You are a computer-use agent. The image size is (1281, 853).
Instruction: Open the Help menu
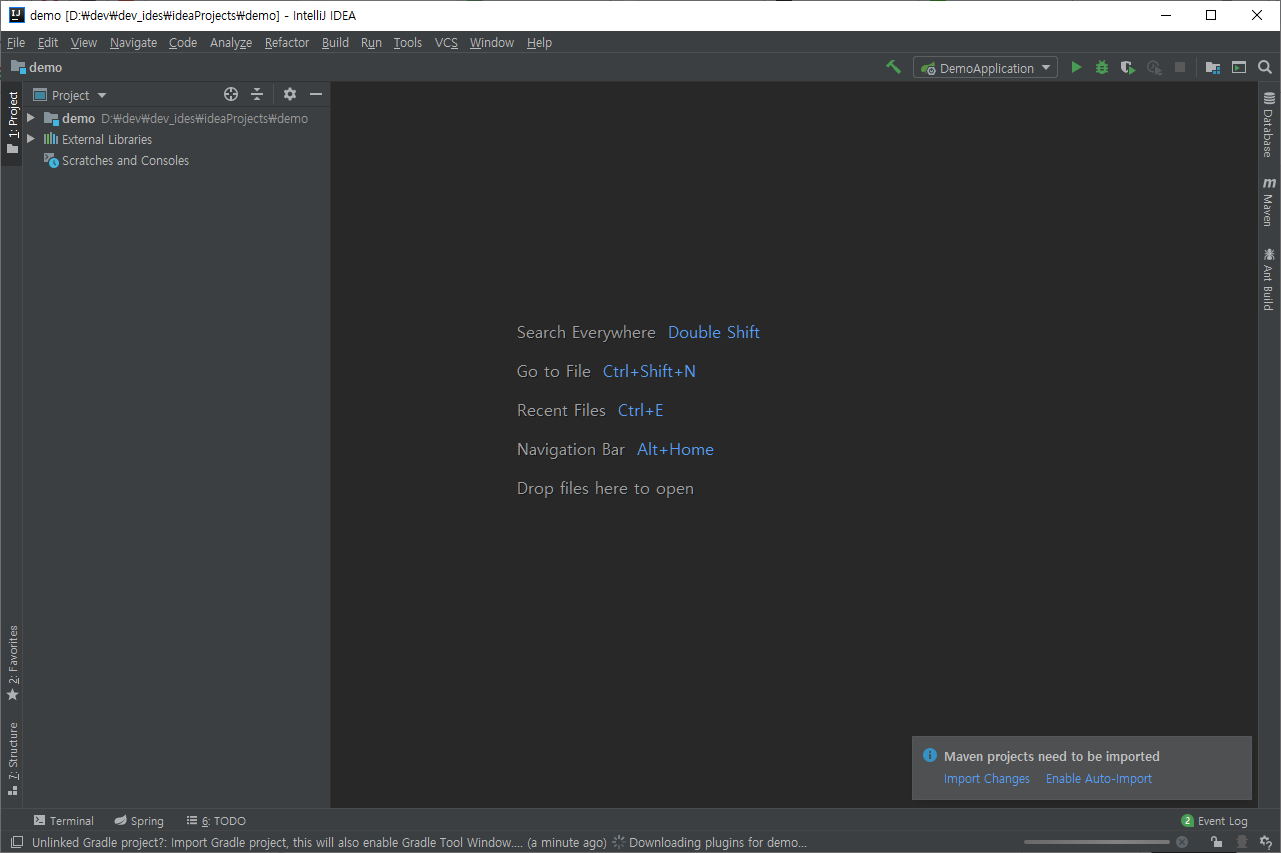coord(539,42)
